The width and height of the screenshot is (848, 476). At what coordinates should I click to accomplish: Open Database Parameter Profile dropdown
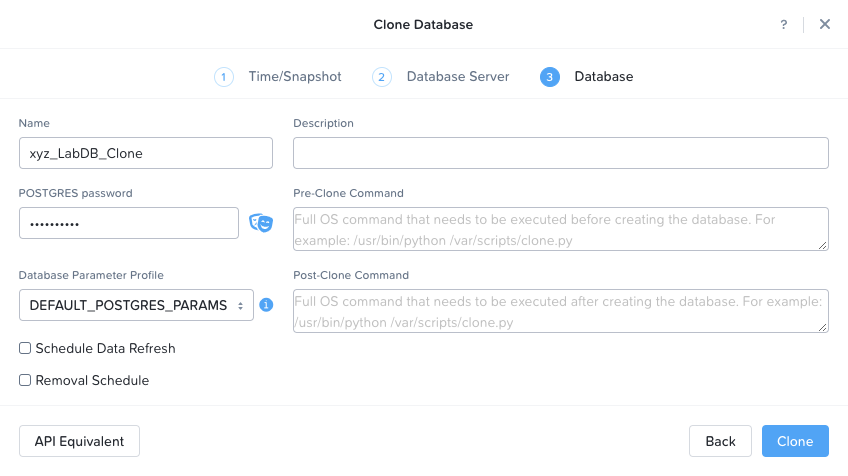136,305
